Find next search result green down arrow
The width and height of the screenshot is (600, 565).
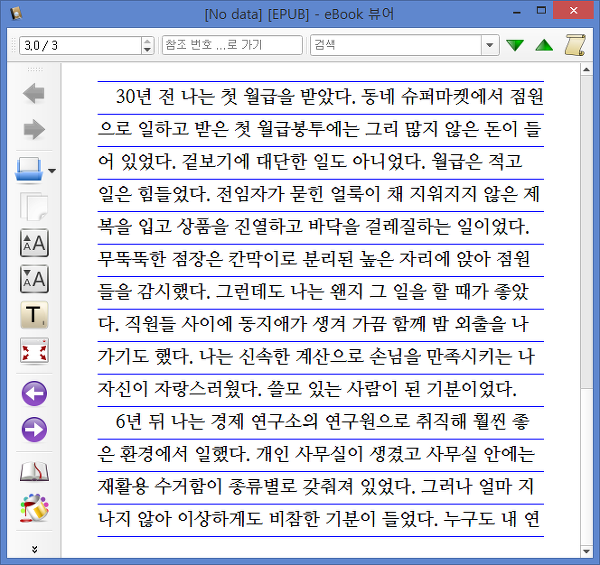click(515, 45)
